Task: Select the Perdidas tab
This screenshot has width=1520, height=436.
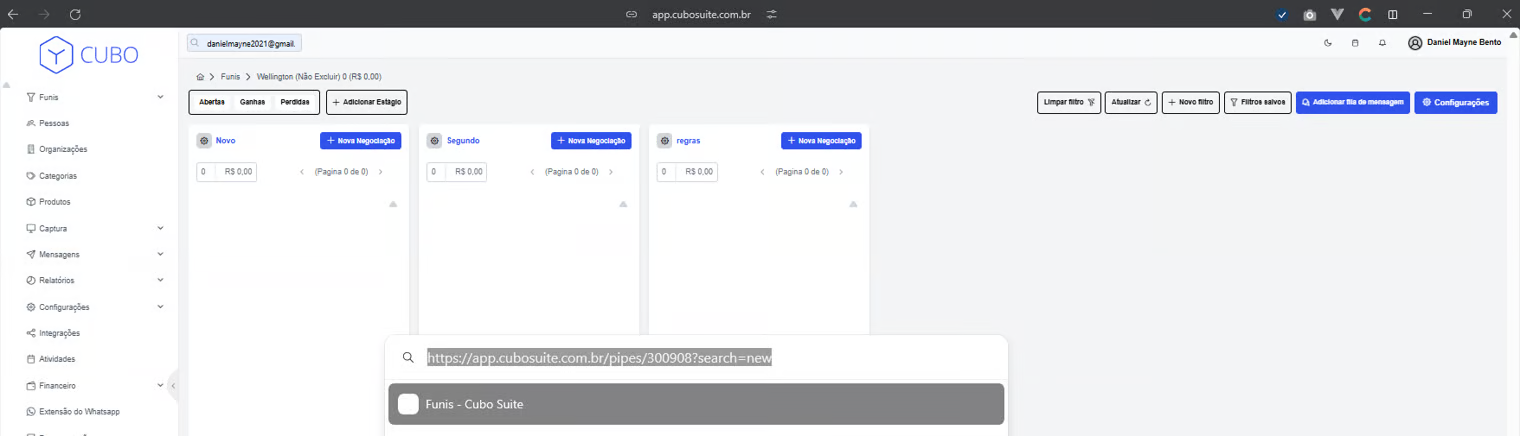Action: 295,102
